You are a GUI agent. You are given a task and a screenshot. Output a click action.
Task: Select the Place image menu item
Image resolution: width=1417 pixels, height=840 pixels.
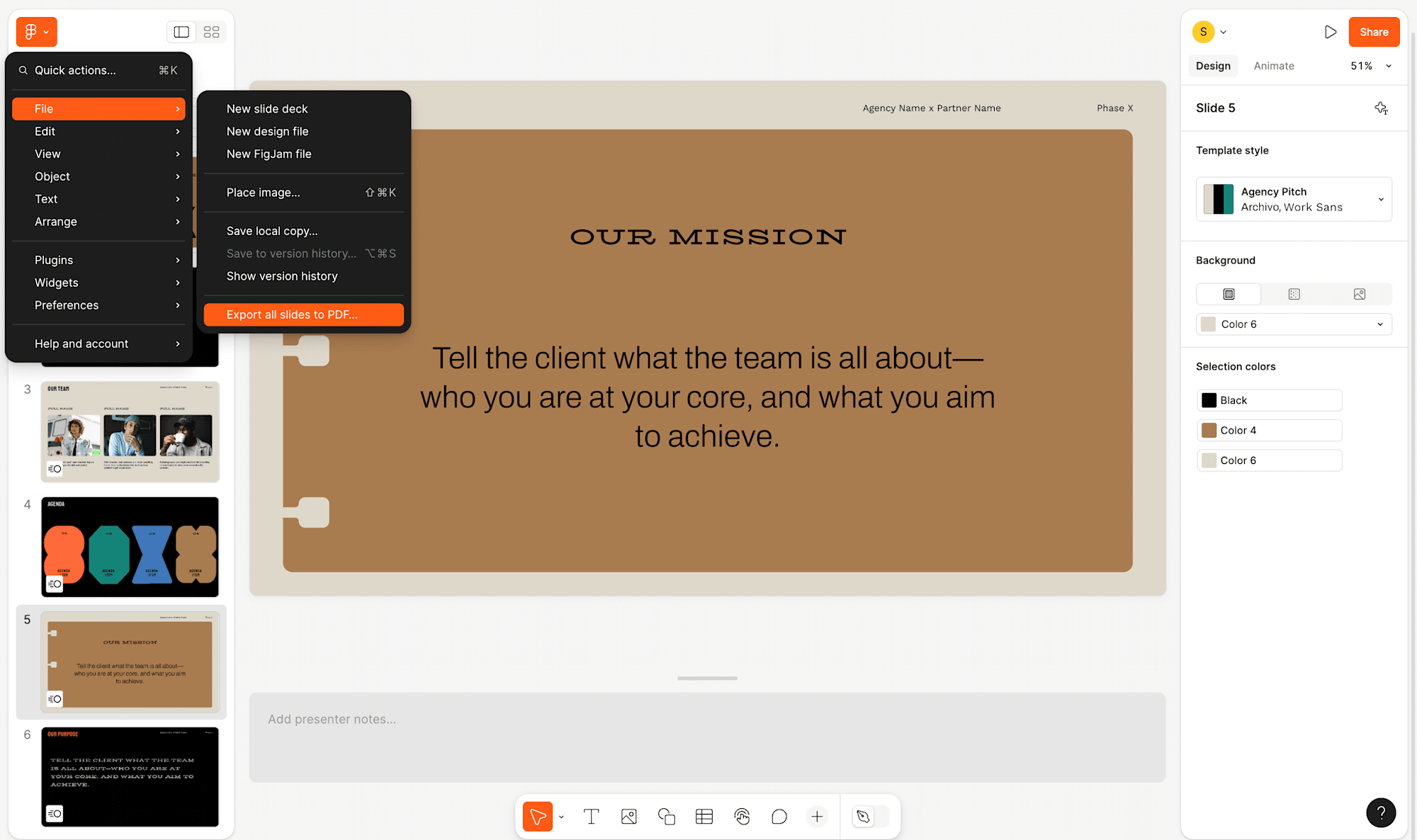click(x=262, y=192)
